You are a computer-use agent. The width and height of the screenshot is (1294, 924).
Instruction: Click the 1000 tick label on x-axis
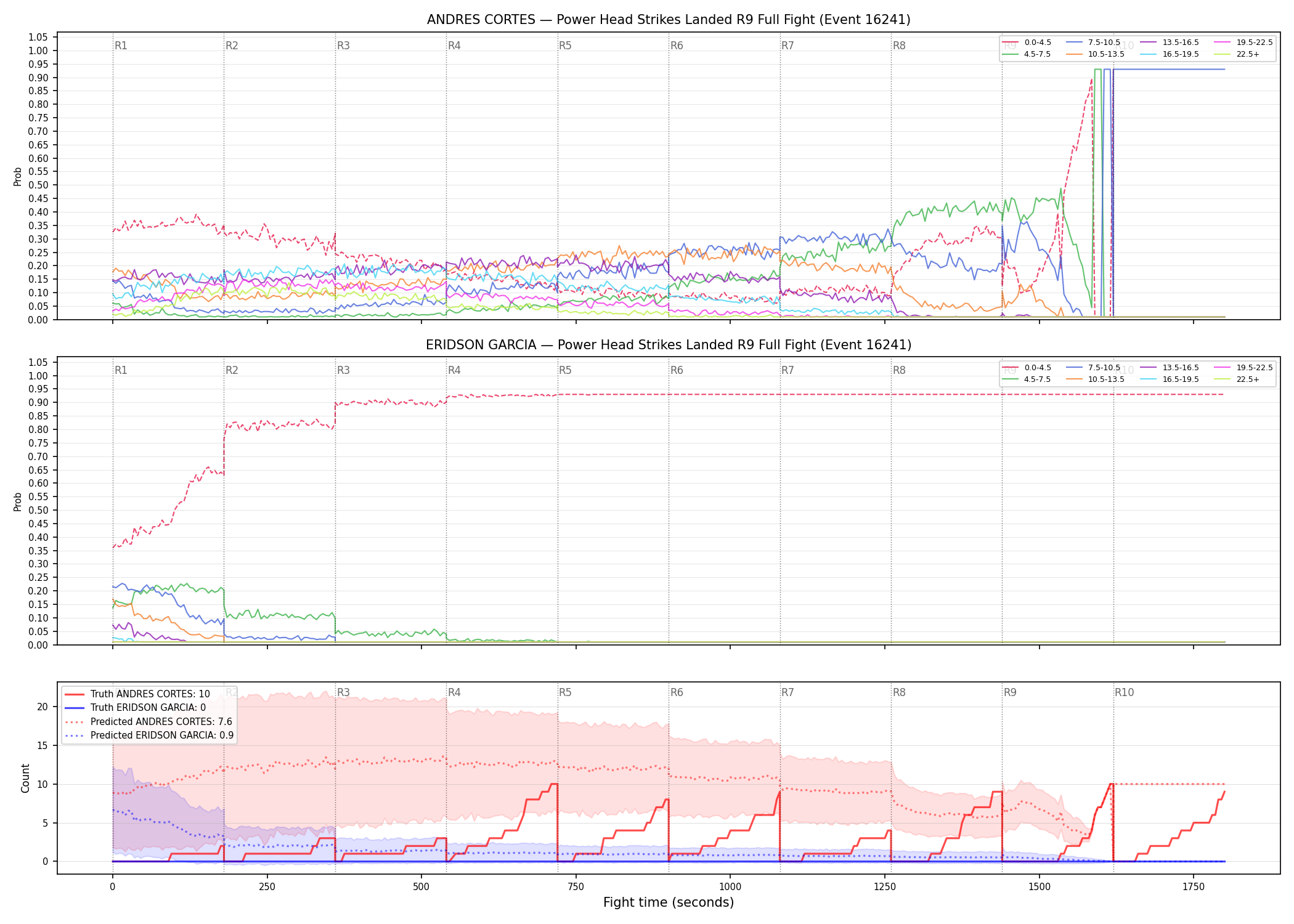click(730, 887)
